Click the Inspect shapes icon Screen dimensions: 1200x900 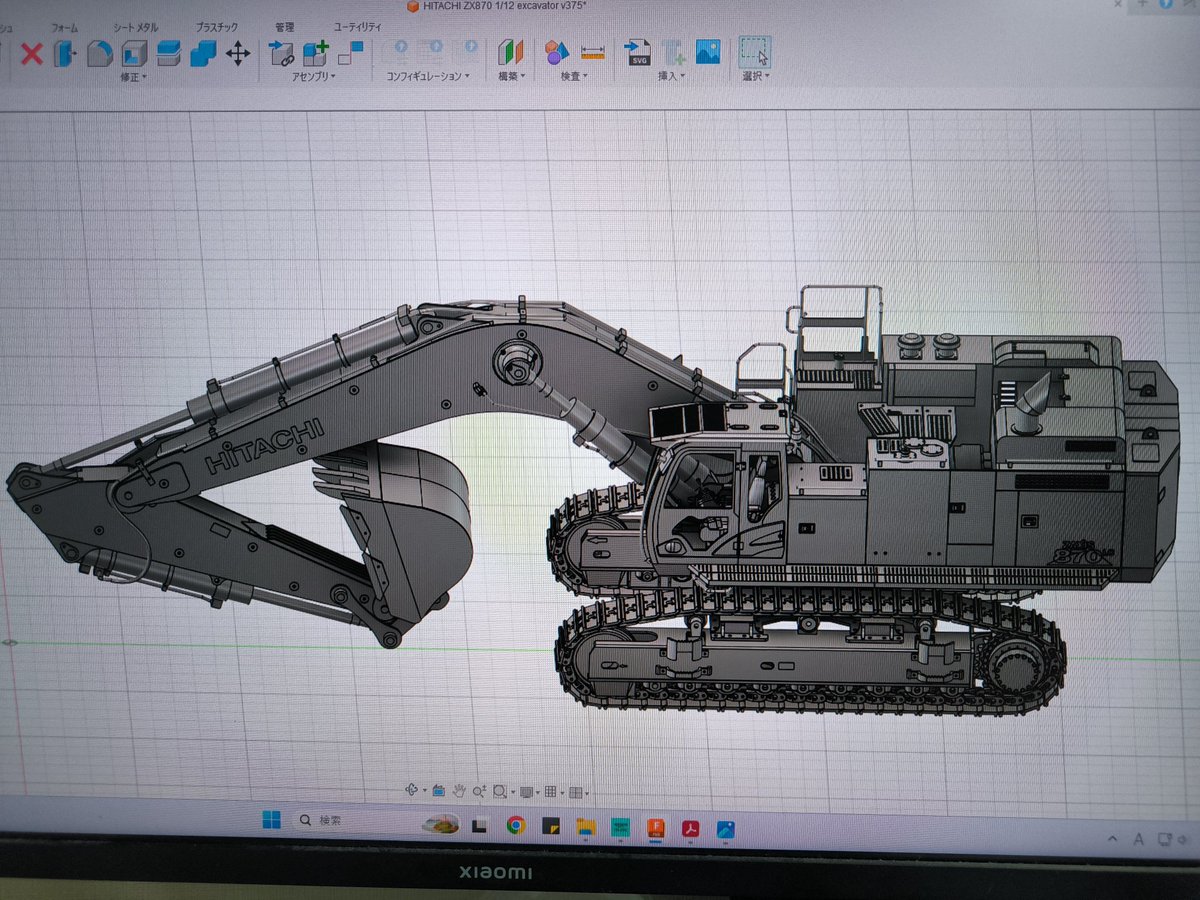pos(557,51)
